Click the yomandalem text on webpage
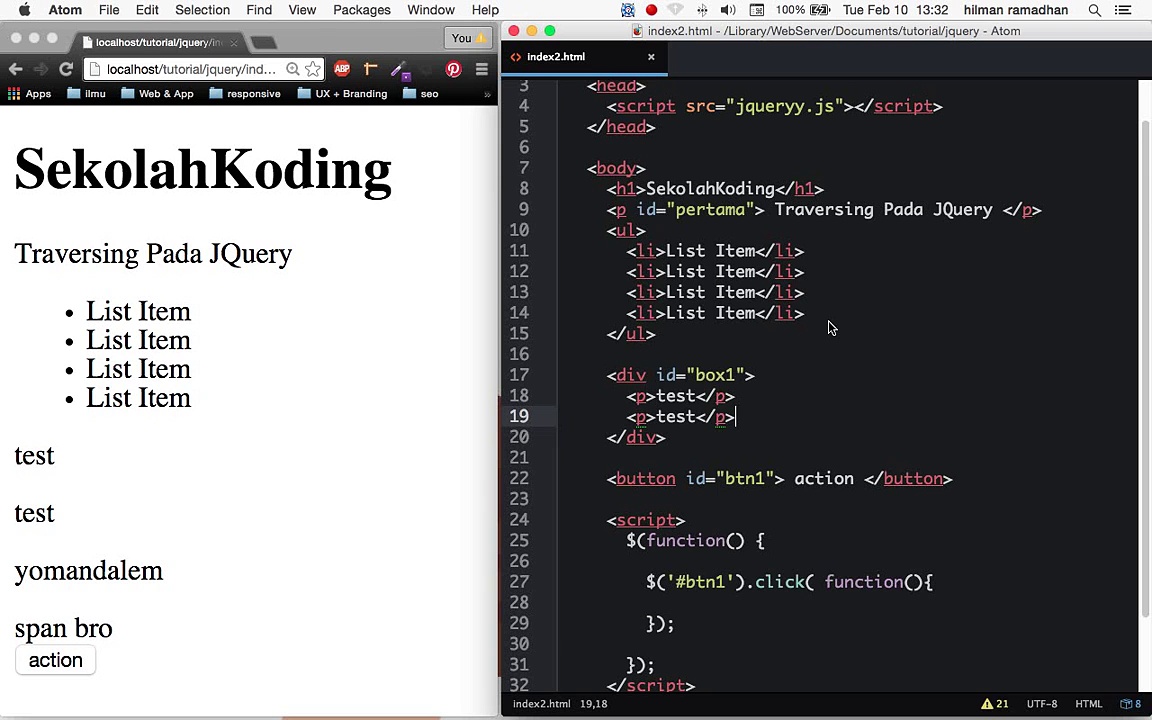This screenshot has width=1152, height=720. (88, 571)
